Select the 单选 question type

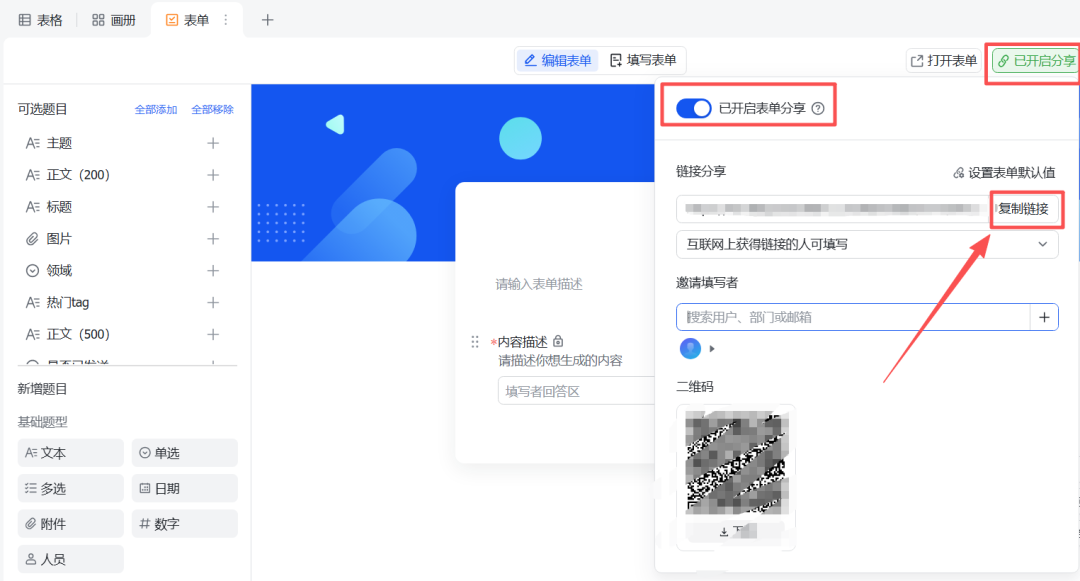(184, 453)
